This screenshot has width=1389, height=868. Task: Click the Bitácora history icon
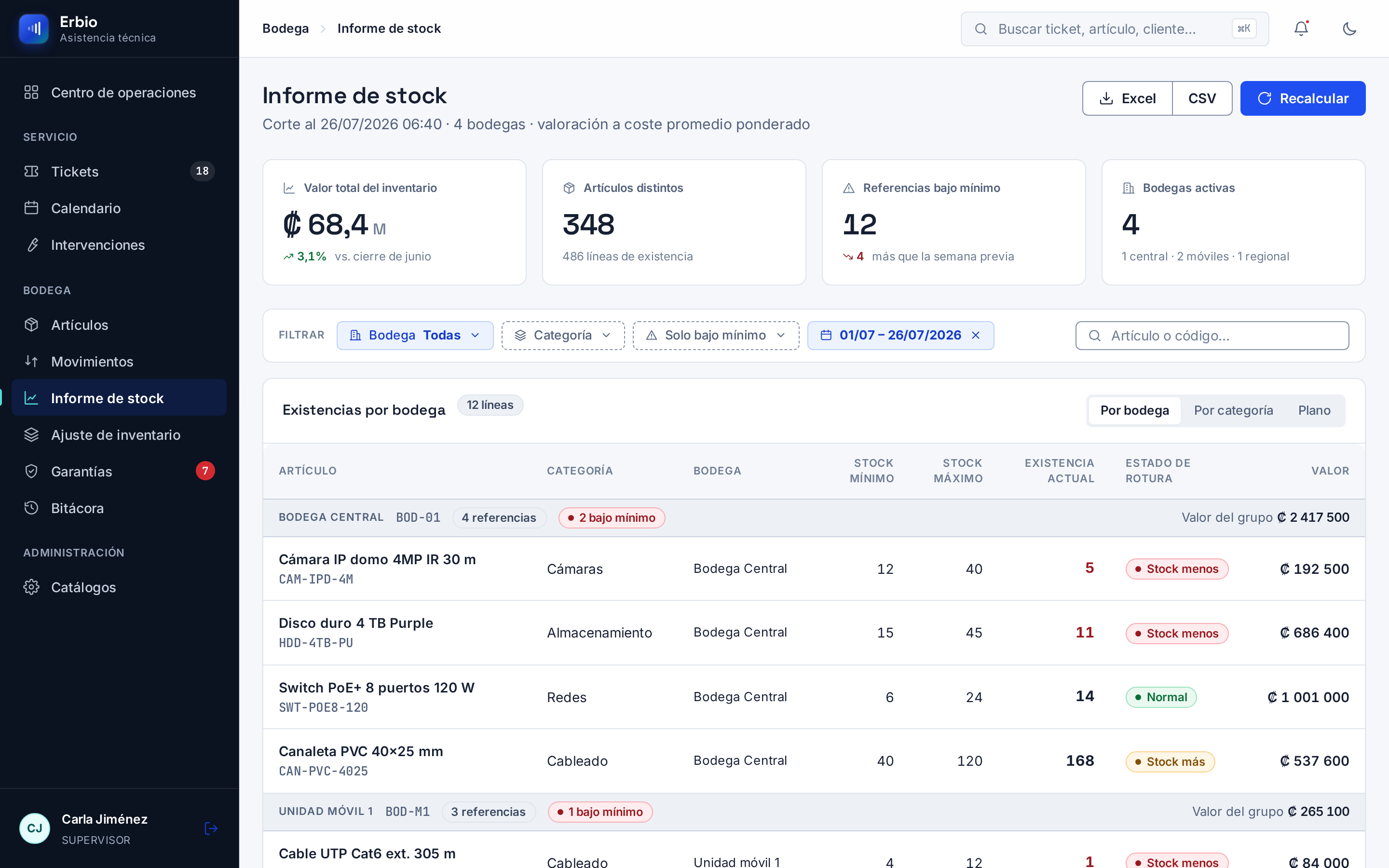coord(31,508)
